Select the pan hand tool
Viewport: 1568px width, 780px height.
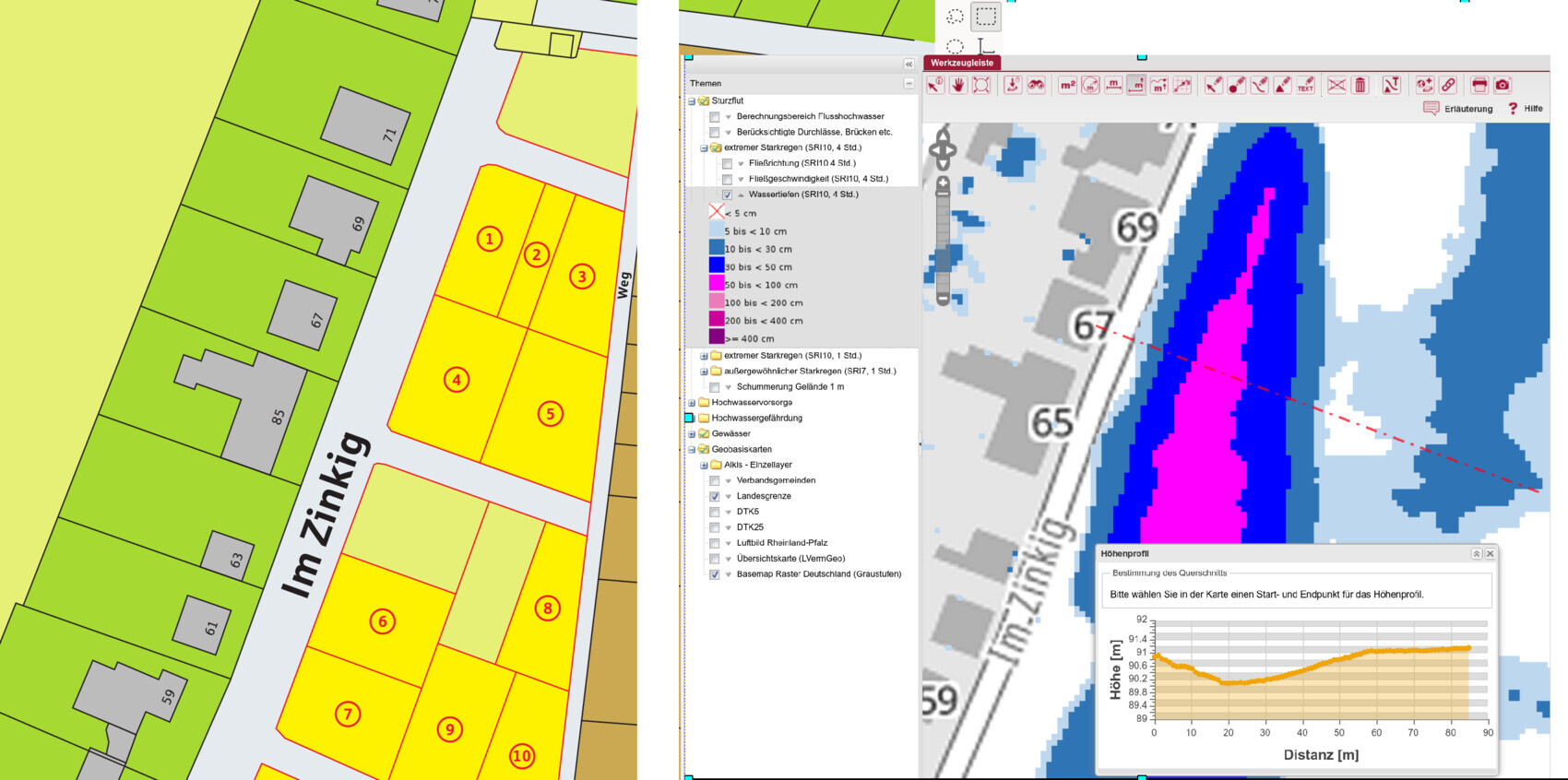(x=958, y=86)
